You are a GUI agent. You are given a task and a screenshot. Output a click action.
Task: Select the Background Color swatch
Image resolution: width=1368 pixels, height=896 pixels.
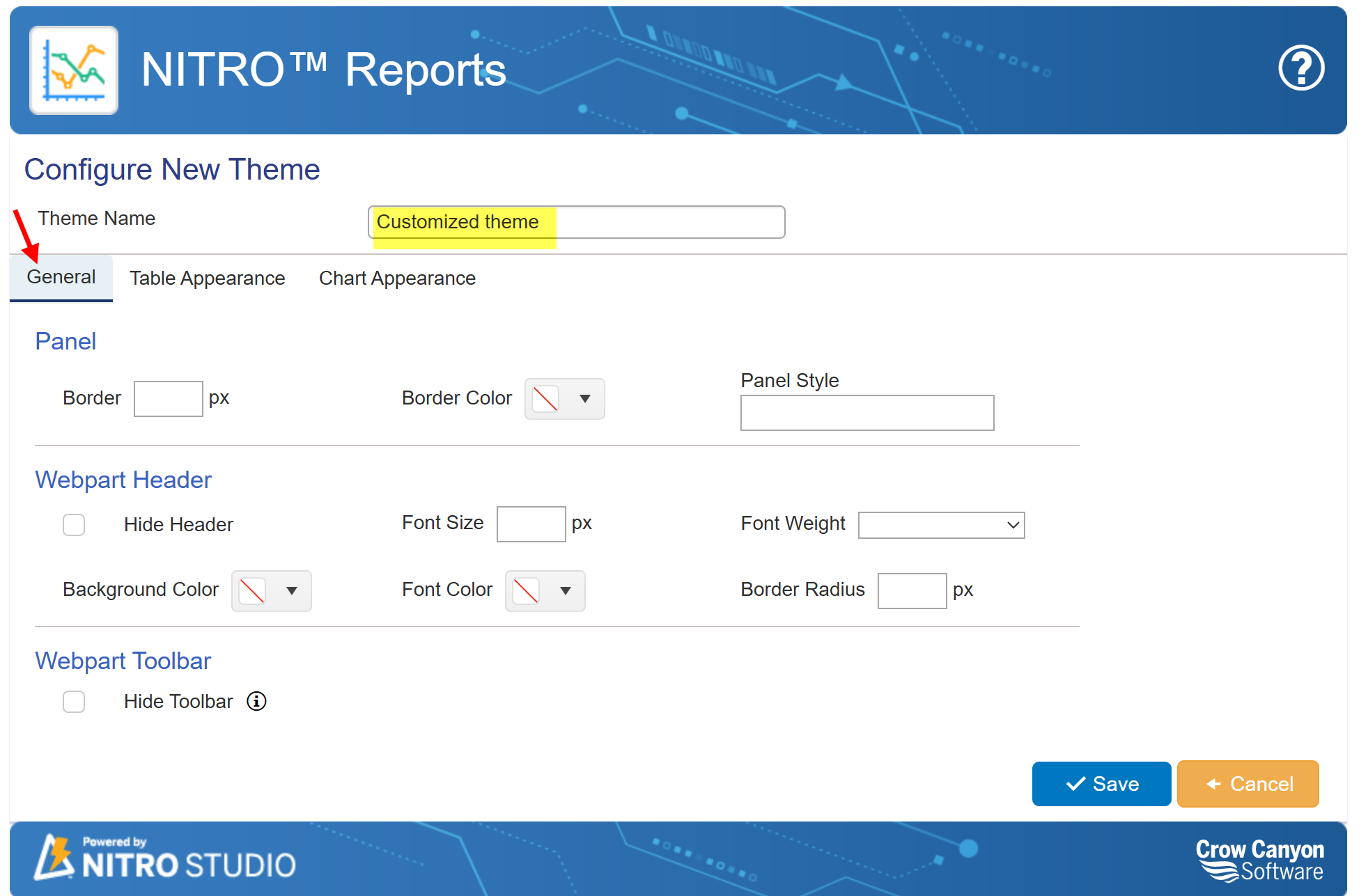click(x=251, y=590)
